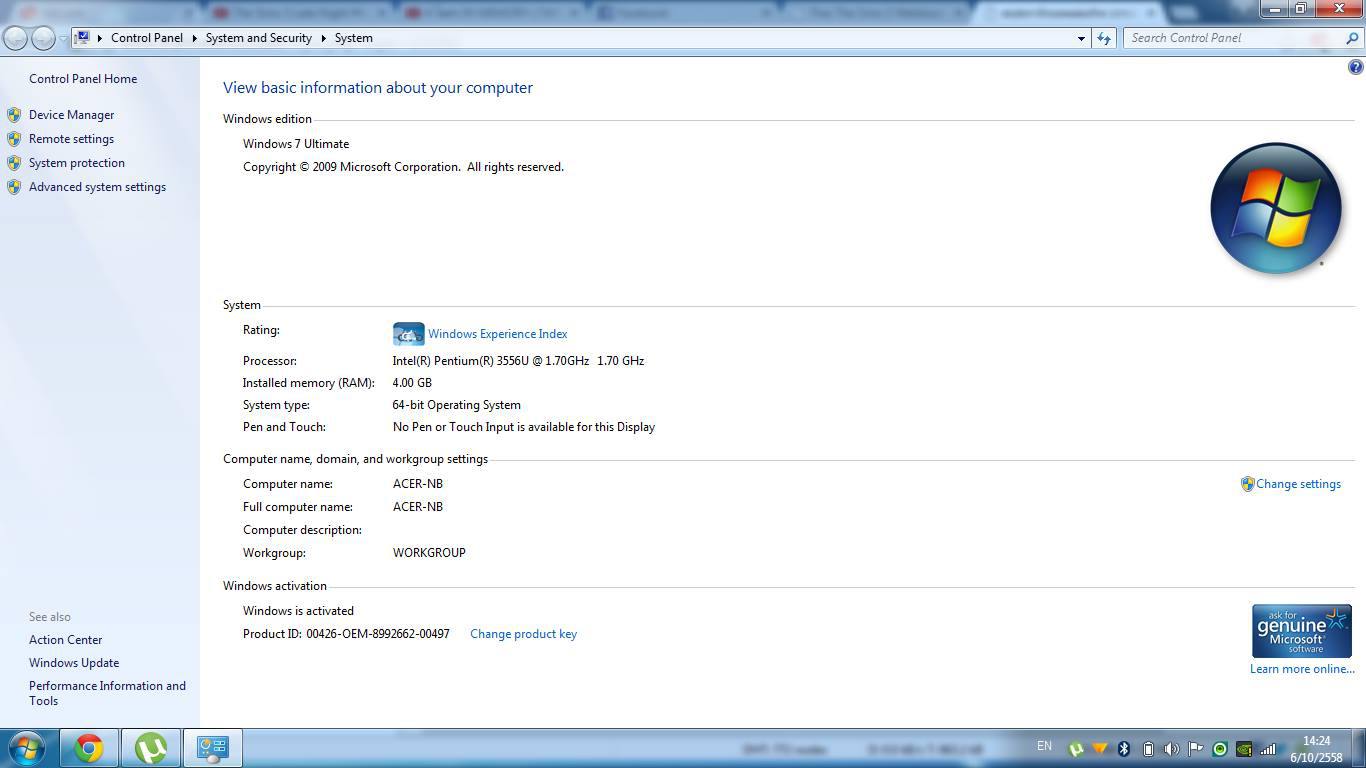This screenshot has width=1366, height=768.
Task: Open Learn more online link
Action: tap(1302, 669)
